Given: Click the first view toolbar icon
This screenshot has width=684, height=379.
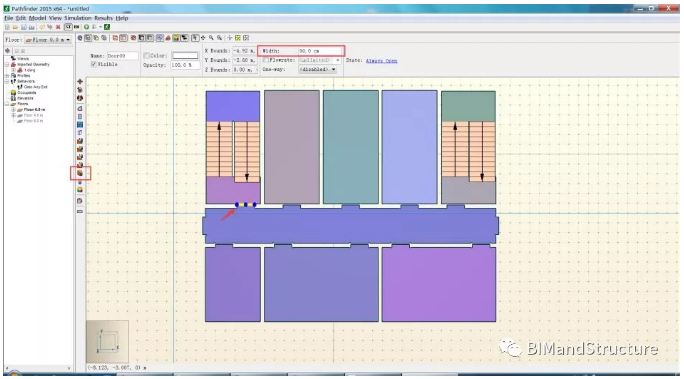Looking at the screenshot, I should tap(80, 38).
